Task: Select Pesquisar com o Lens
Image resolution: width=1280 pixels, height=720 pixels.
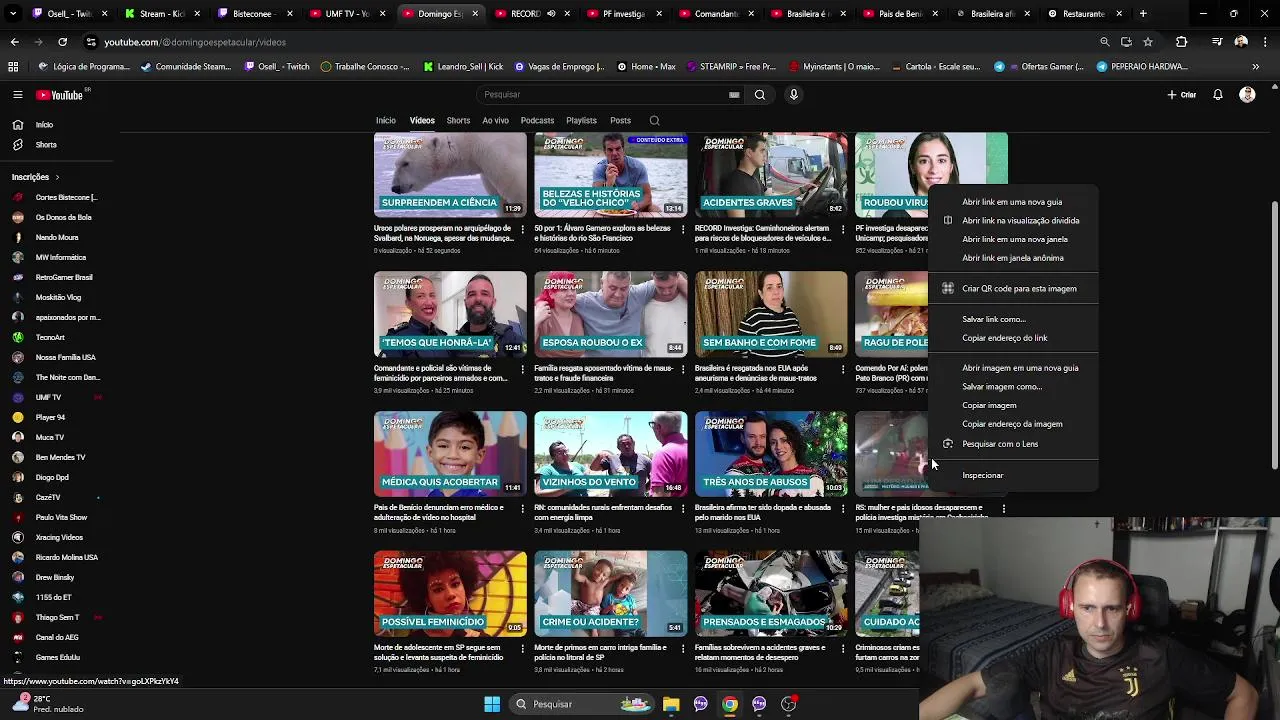Action: [x=1013, y=444]
